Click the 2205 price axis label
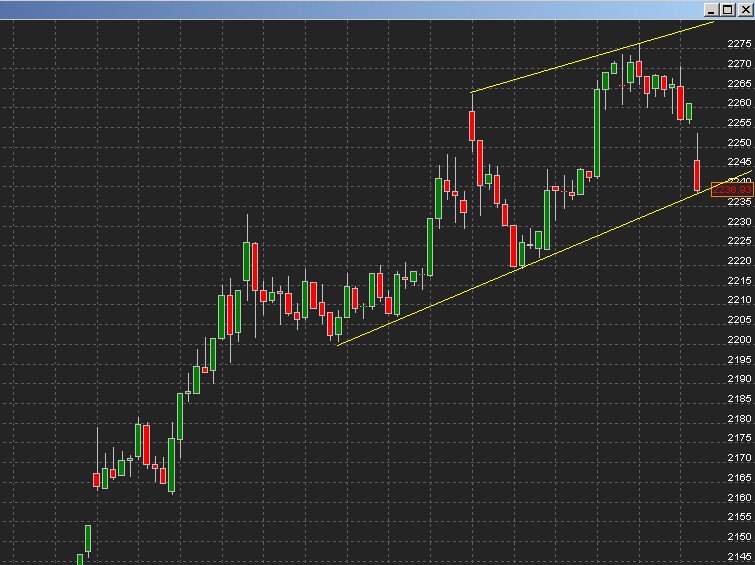755x565 pixels. click(739, 320)
